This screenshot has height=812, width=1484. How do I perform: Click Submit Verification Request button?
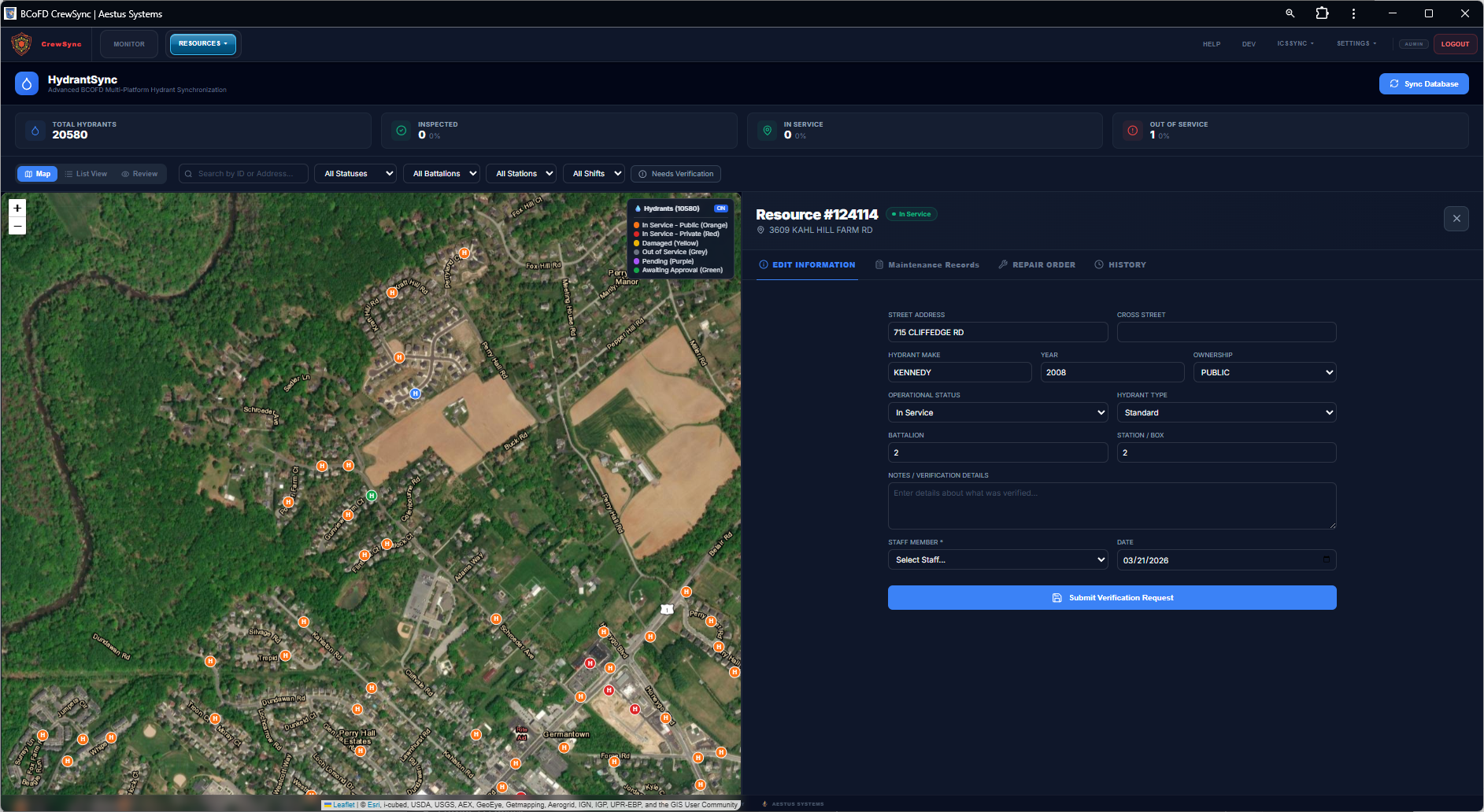[1112, 598]
